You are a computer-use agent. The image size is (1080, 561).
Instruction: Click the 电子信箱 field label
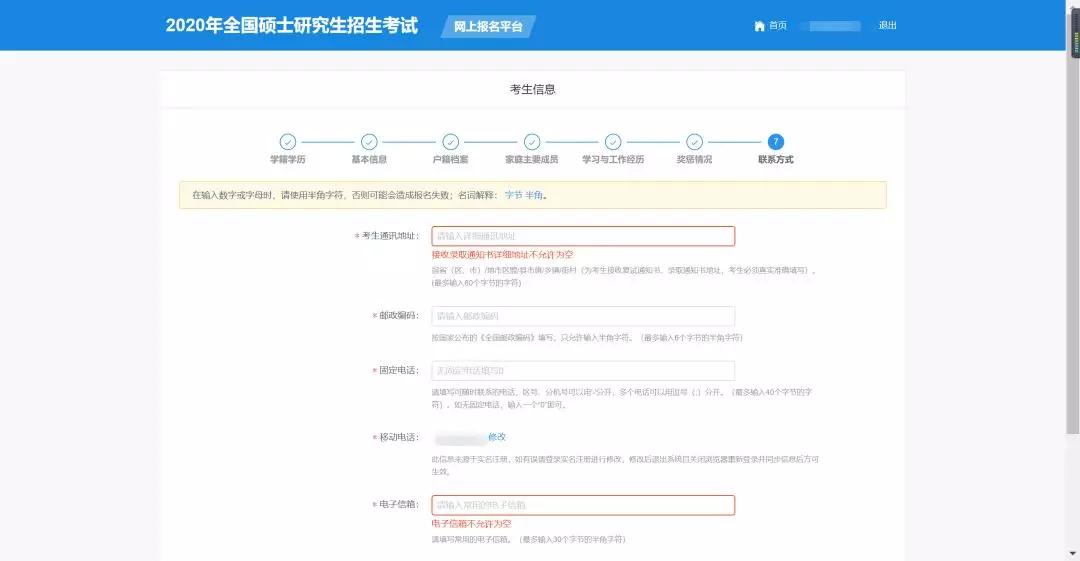tap(399, 504)
